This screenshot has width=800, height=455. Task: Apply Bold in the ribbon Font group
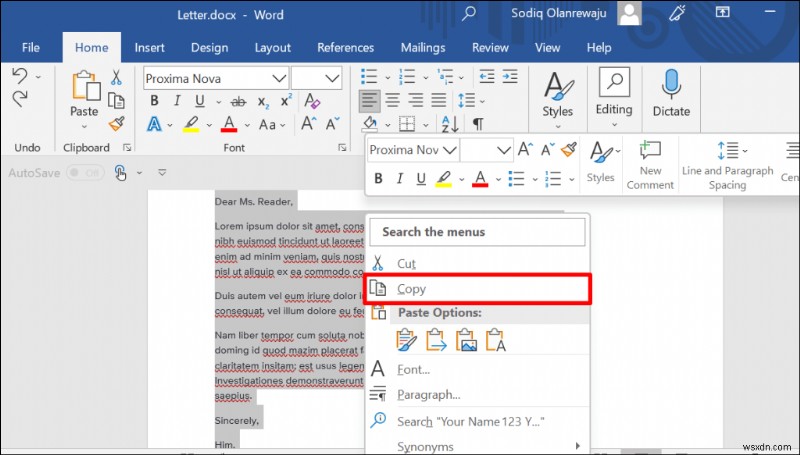[x=154, y=101]
